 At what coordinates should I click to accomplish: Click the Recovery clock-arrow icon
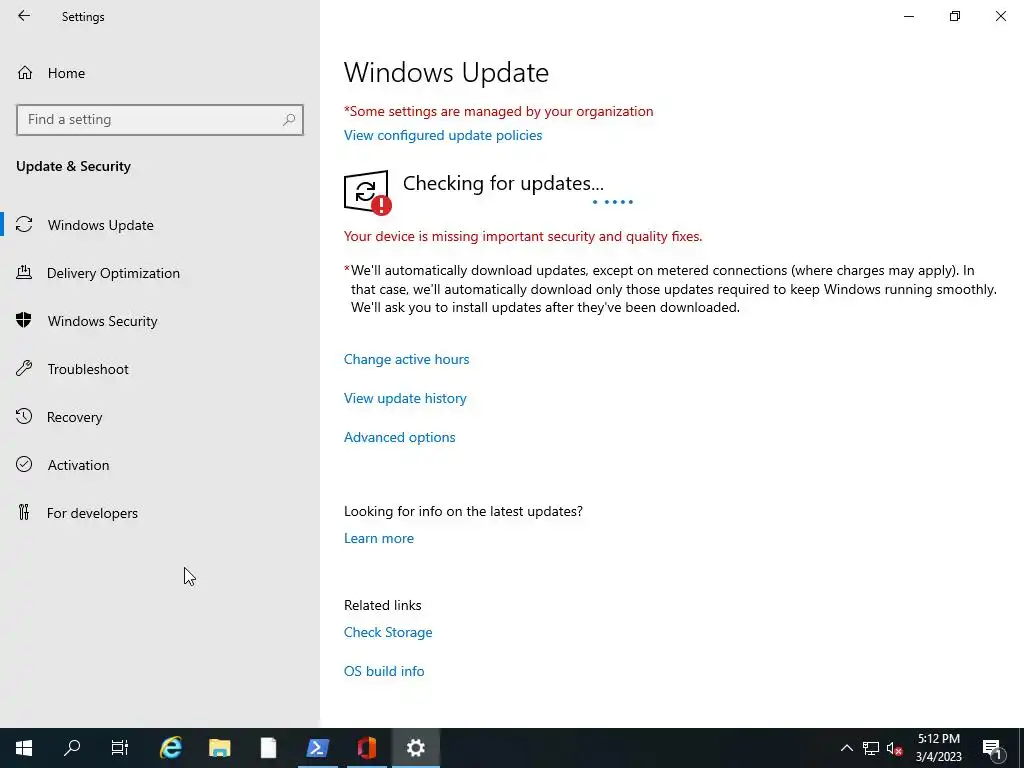[24, 416]
